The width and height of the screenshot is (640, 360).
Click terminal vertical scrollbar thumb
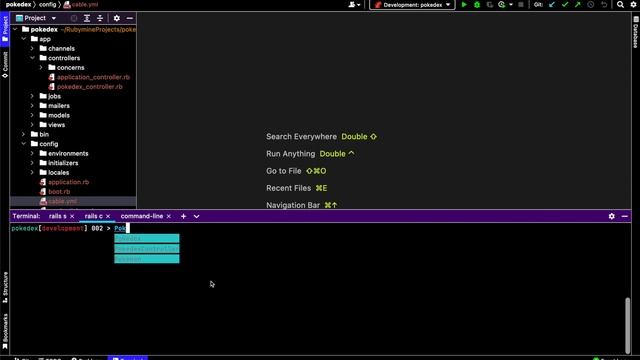(x=627, y=325)
